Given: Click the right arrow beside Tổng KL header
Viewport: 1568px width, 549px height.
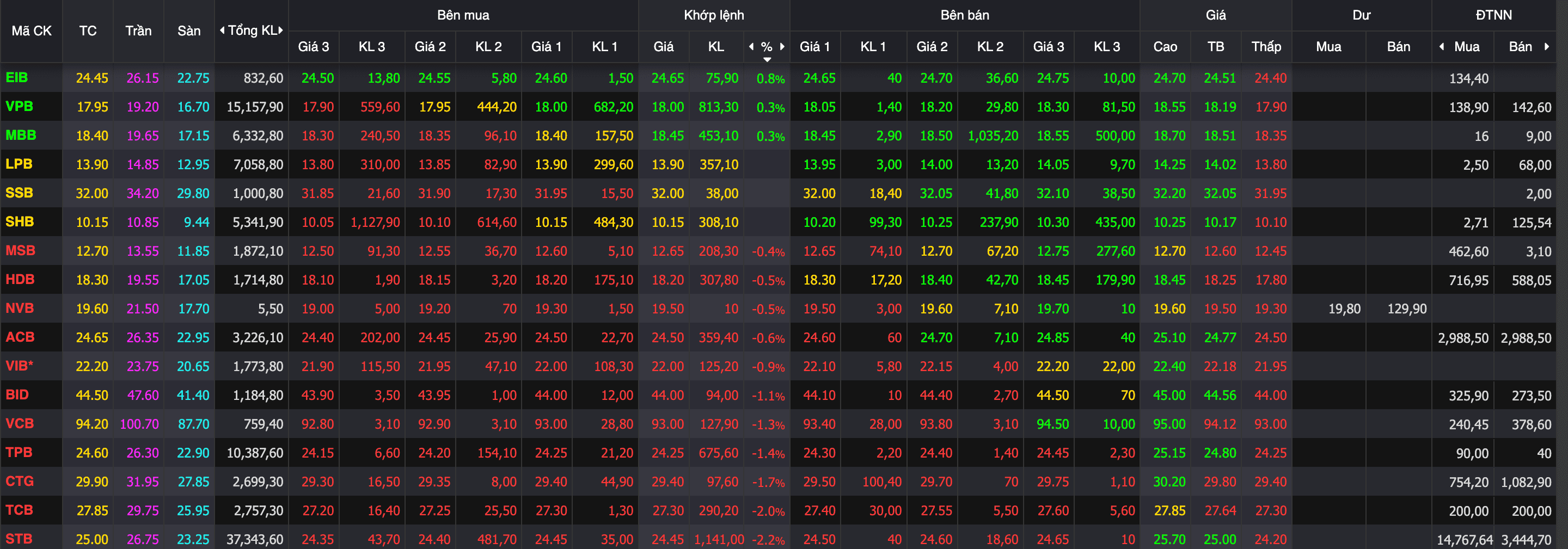Looking at the screenshot, I should coord(280,30).
